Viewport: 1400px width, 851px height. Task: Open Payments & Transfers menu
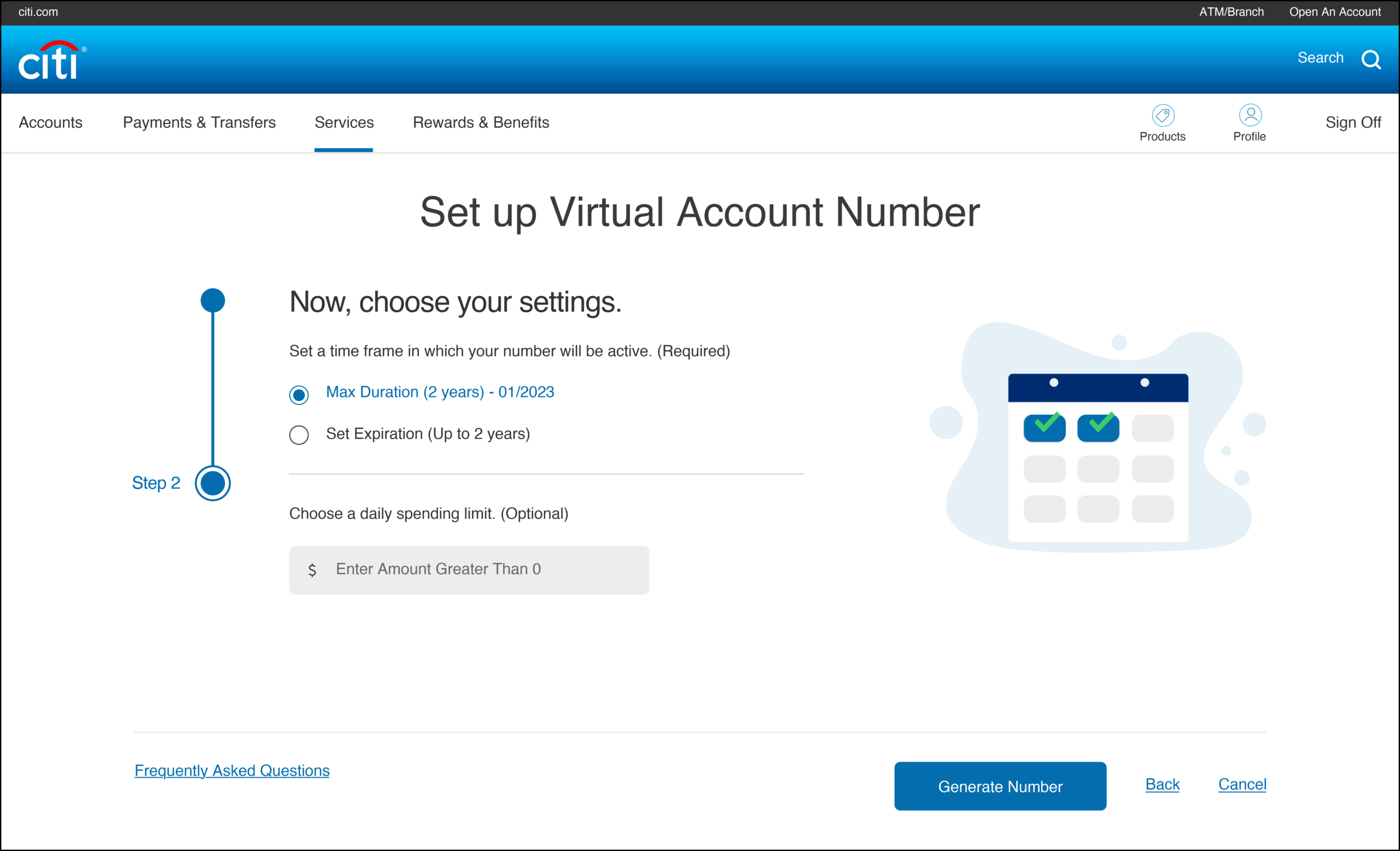pos(199,122)
